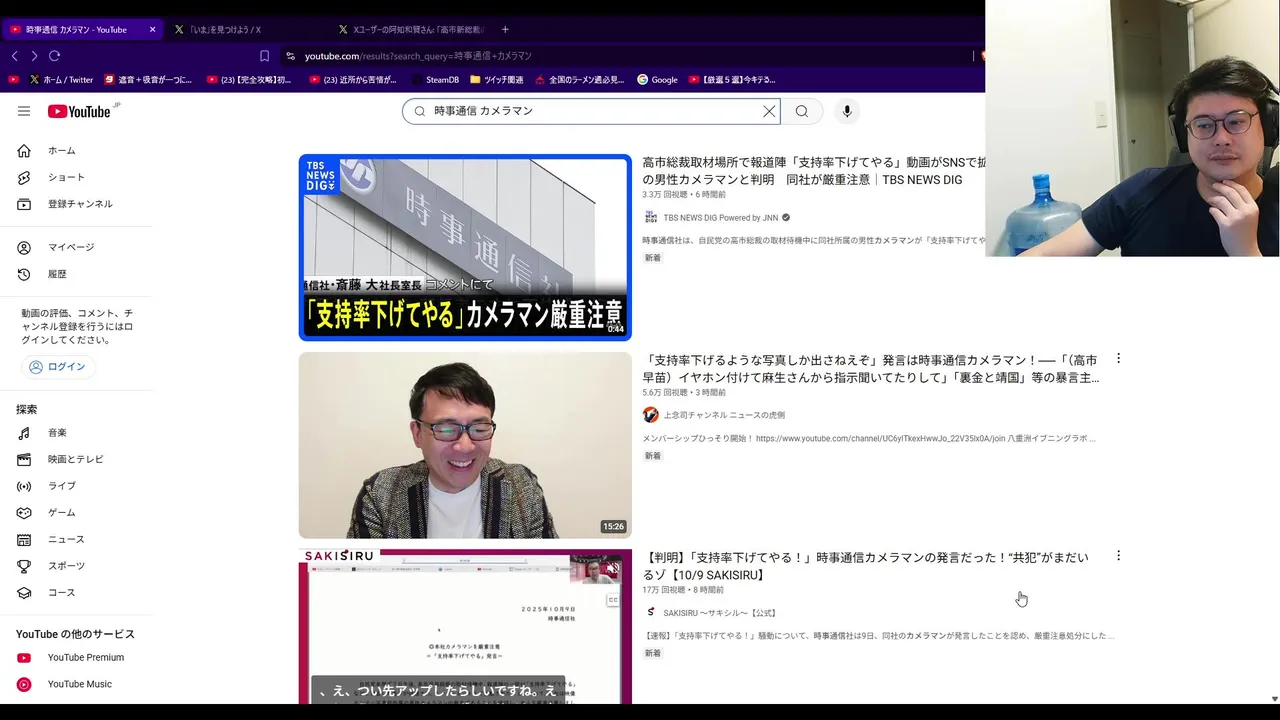Click the YouTube の他のサービス heading
The image size is (1280, 720).
click(75, 634)
